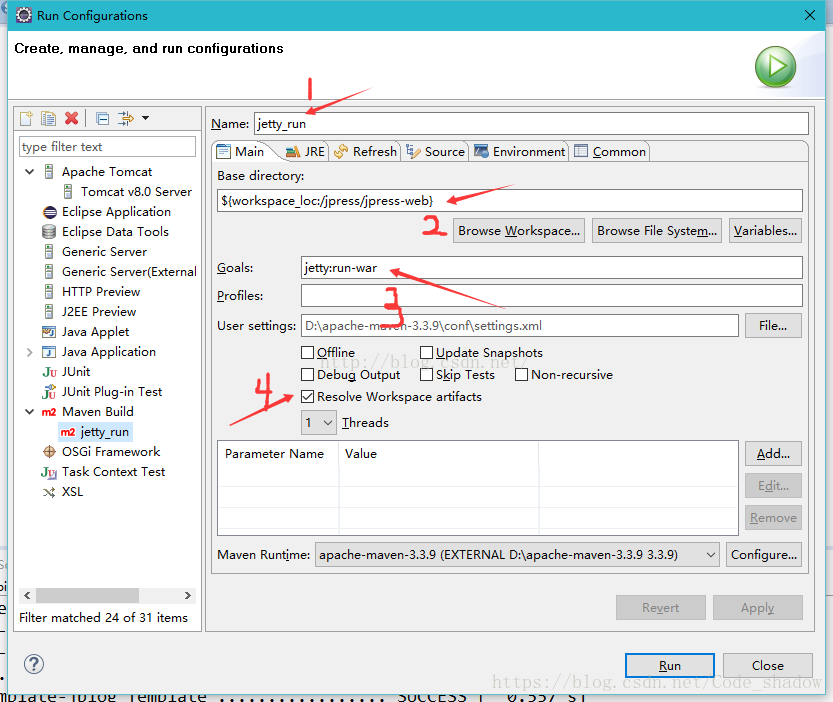The image size is (833, 702).
Task: Click the jetty_run m2 icon
Action: [x=68, y=432]
